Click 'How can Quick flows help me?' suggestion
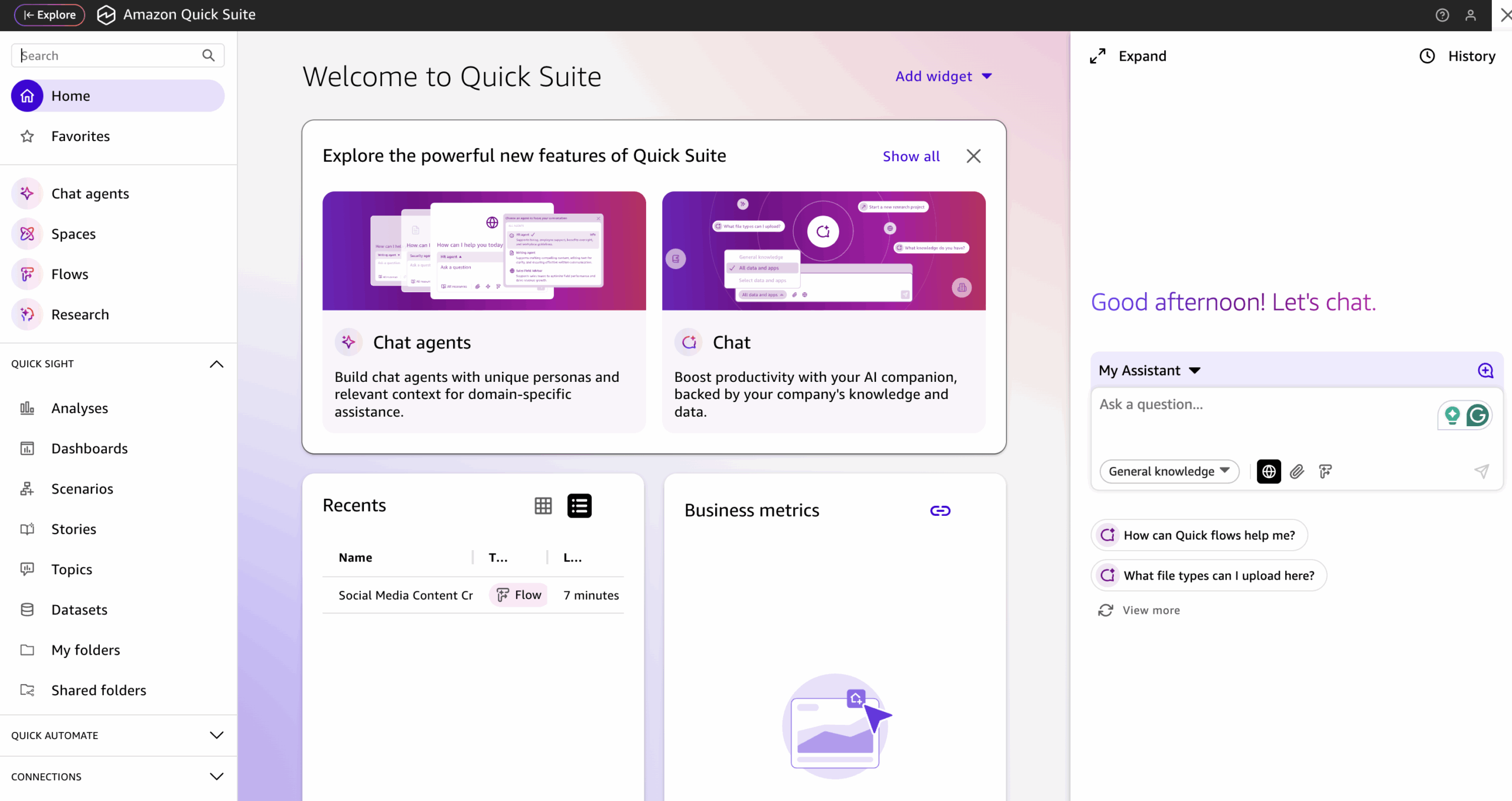 tap(1199, 535)
